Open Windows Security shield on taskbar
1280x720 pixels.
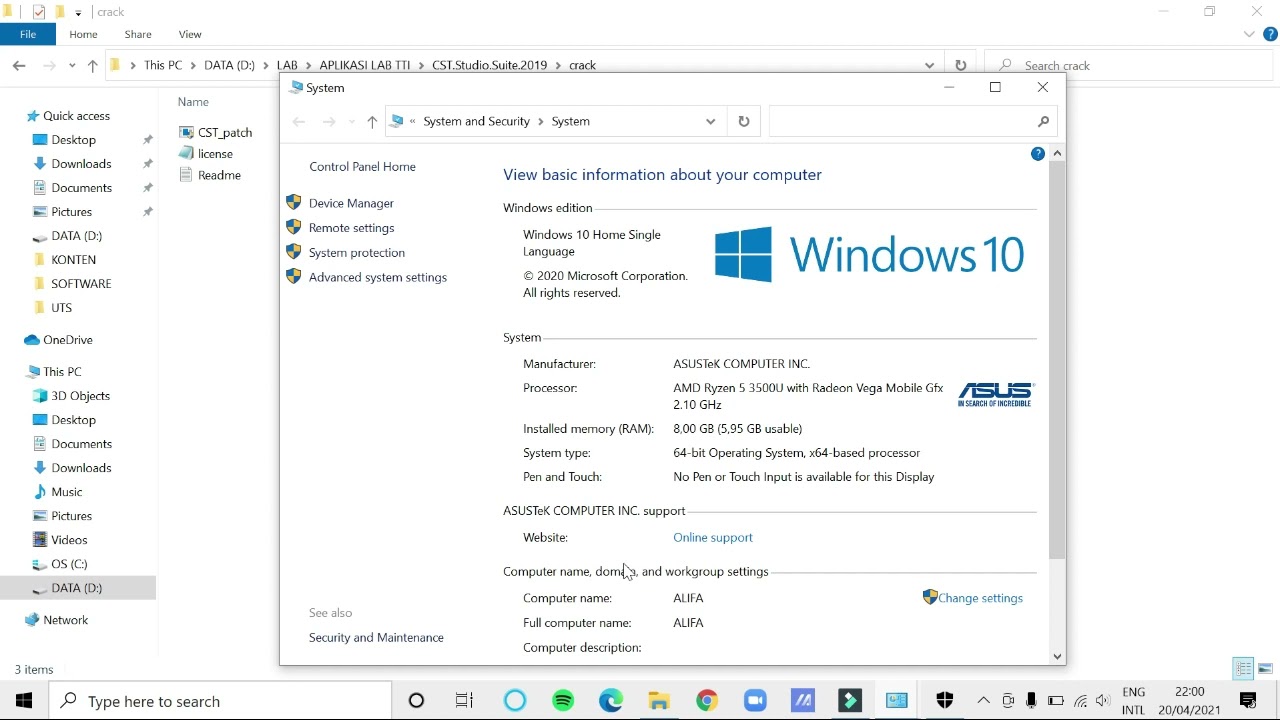click(945, 701)
